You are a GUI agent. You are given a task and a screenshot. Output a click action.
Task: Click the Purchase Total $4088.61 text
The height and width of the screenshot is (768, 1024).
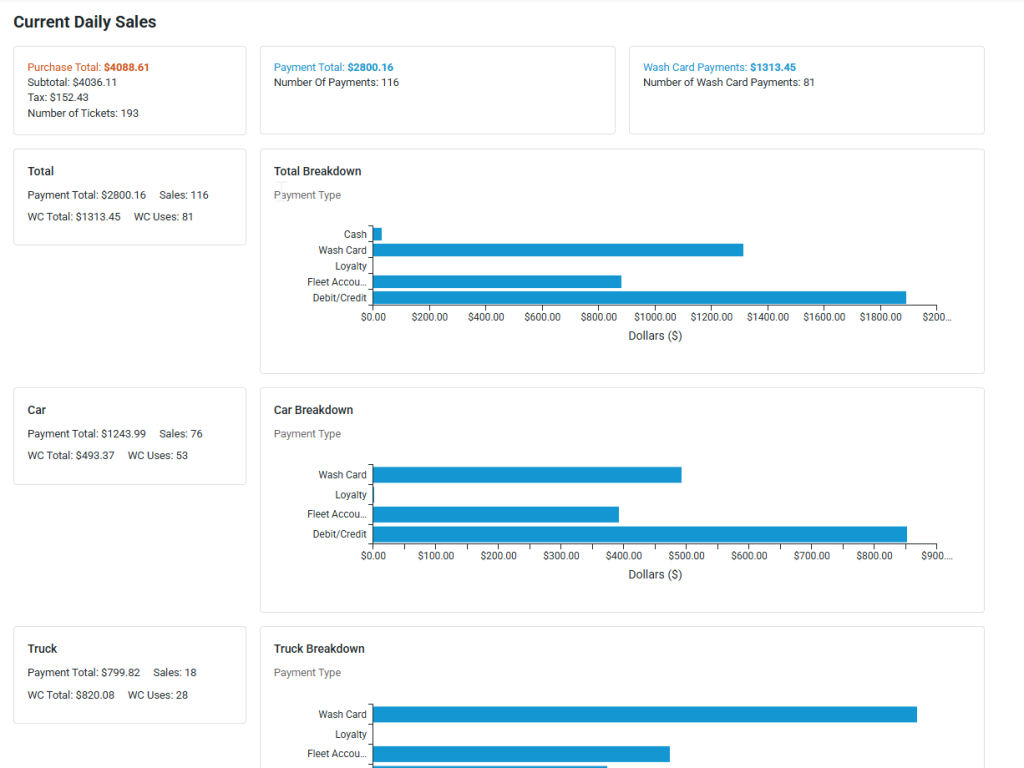tap(88, 67)
